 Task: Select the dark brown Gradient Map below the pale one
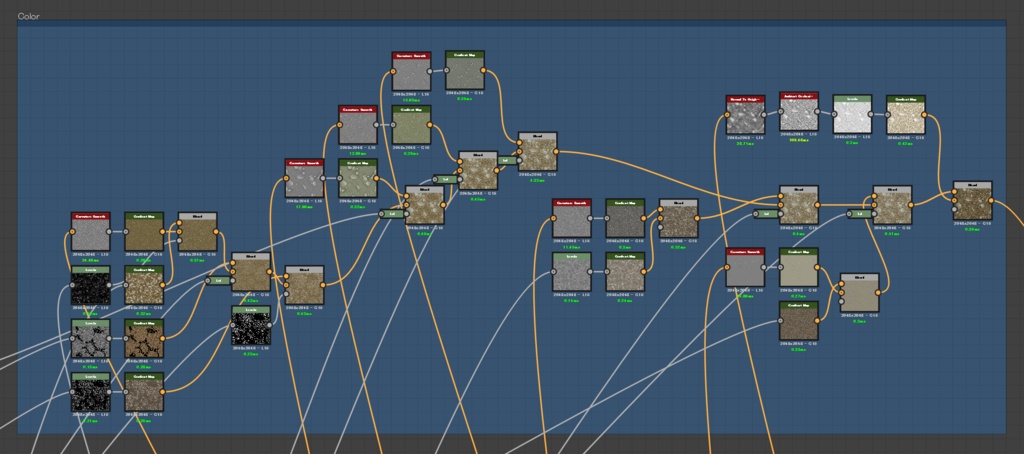coord(799,321)
